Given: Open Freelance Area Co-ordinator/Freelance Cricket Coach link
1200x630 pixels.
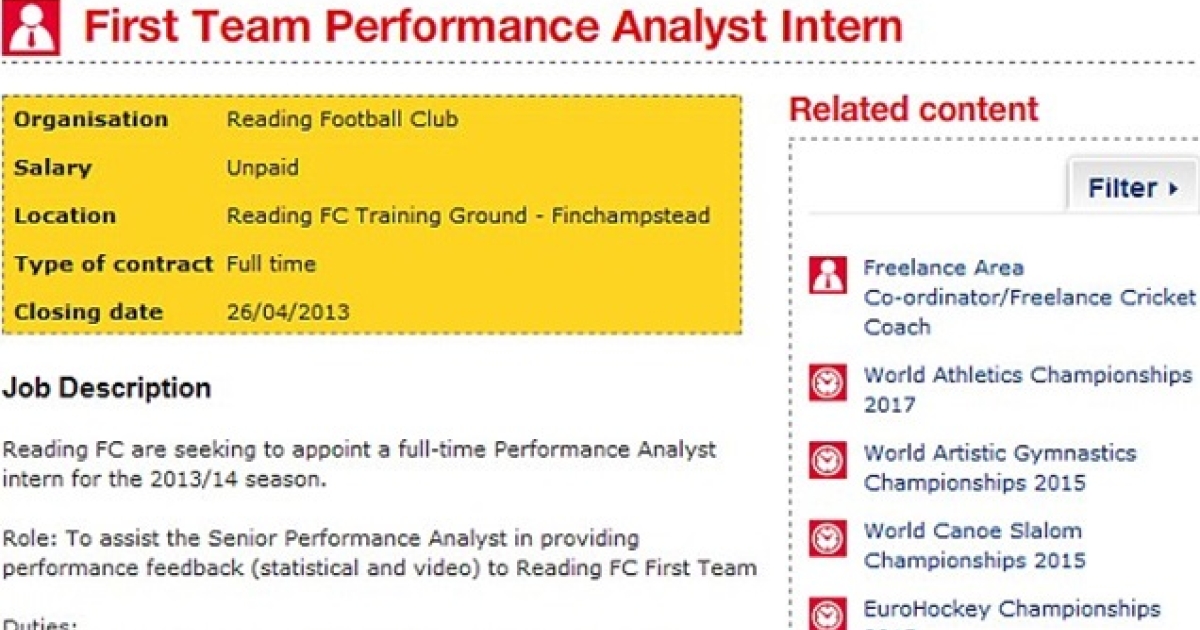Looking at the screenshot, I should click(1029, 297).
